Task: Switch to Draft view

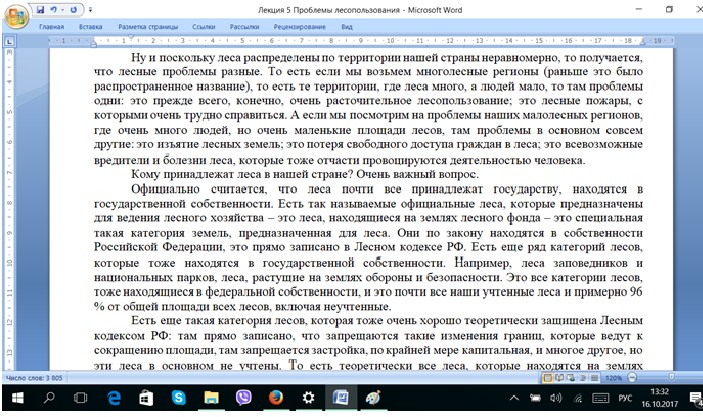Action: (x=594, y=378)
